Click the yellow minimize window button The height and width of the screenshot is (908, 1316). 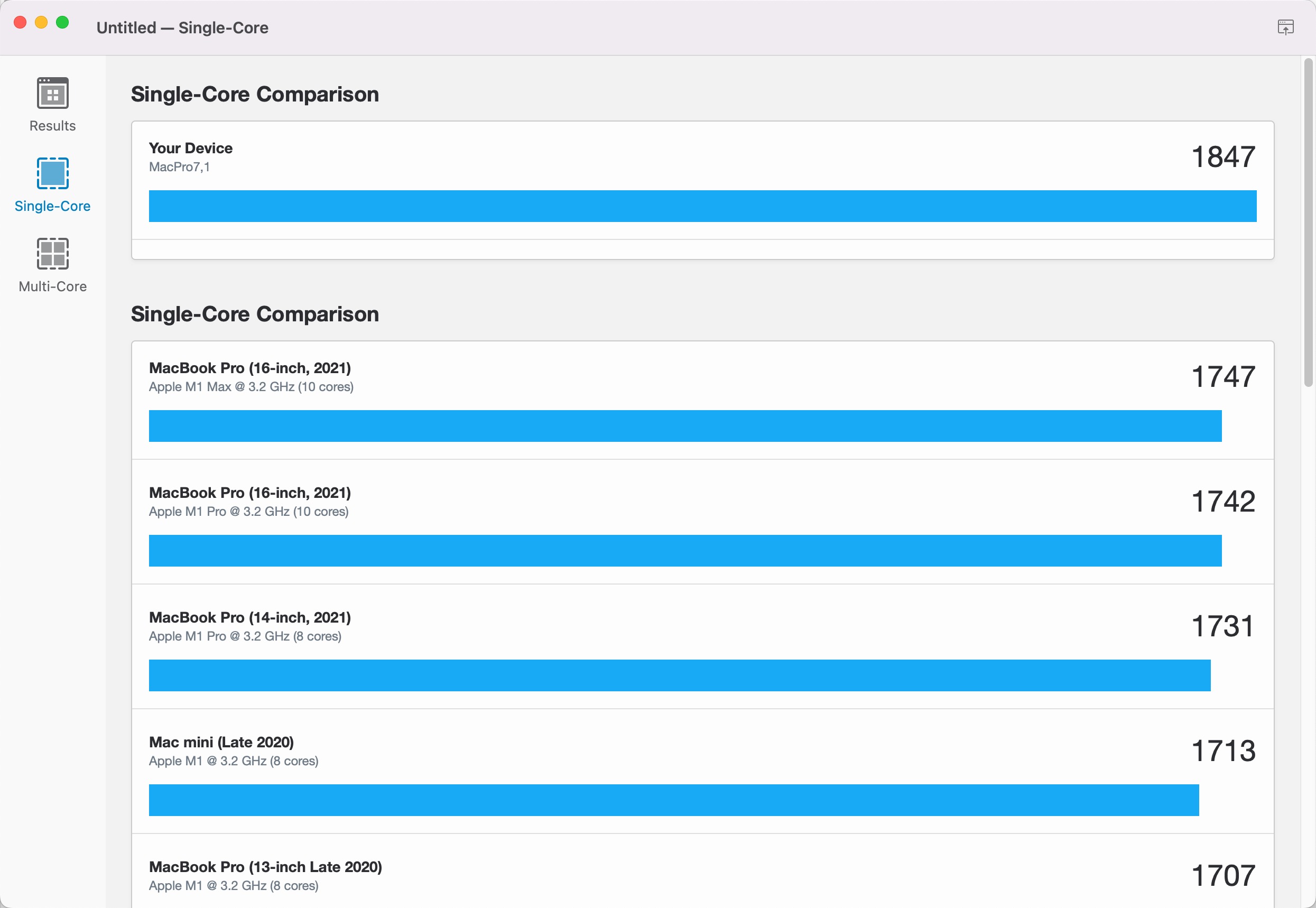click(x=42, y=22)
